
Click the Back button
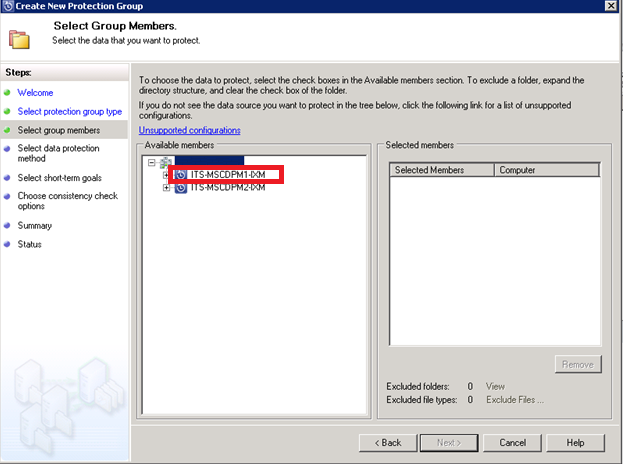pos(388,443)
